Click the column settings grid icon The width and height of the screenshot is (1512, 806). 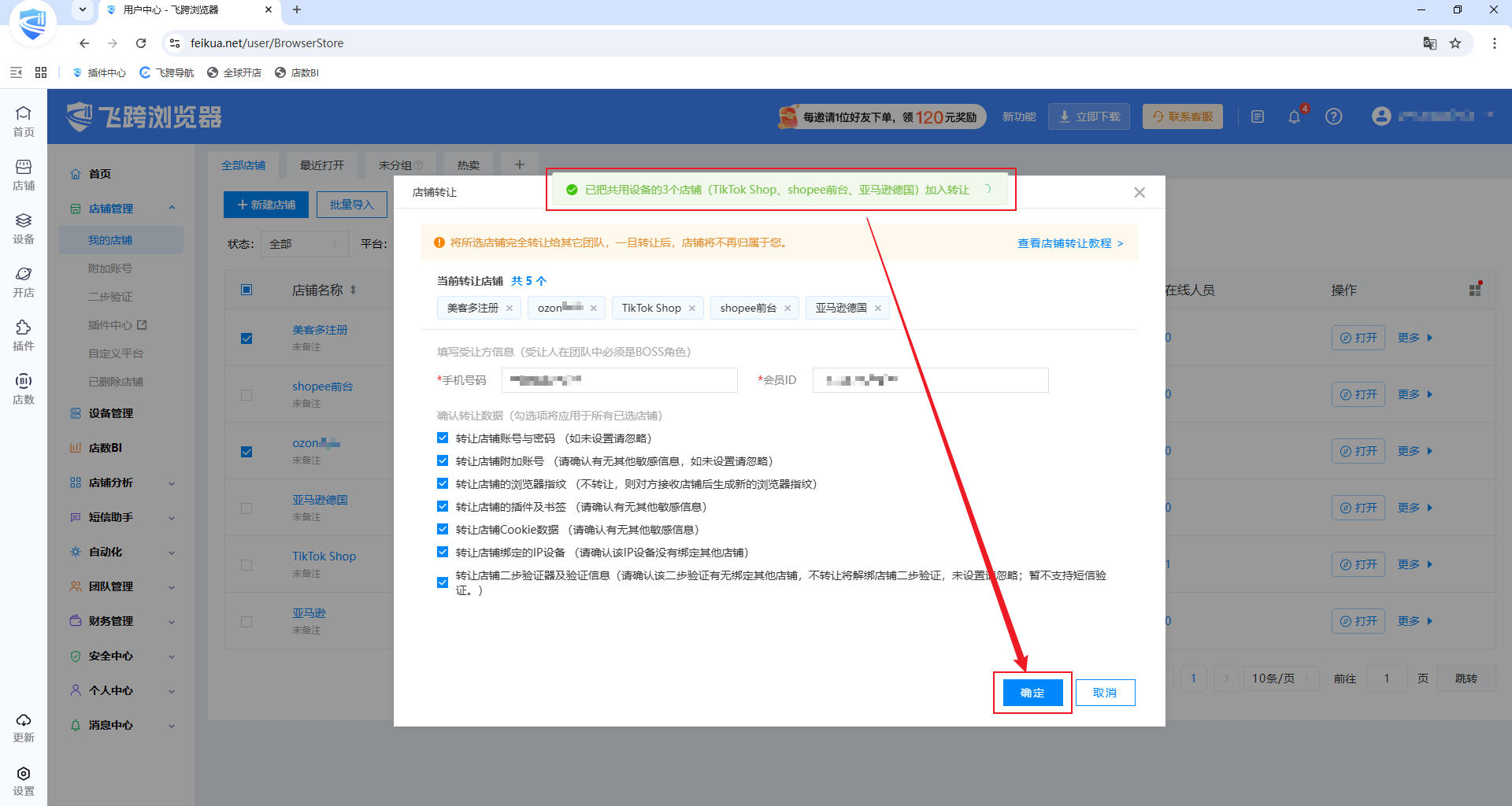1475,290
